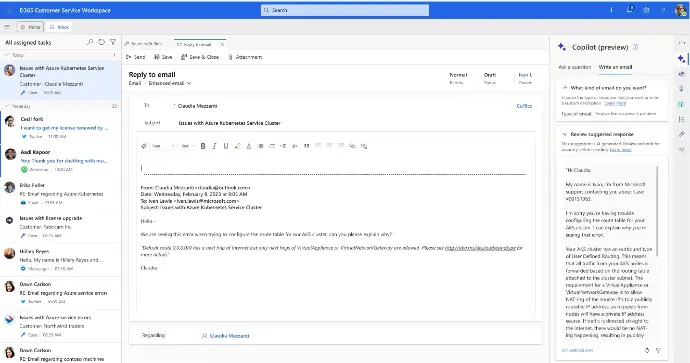
Task: Open the Claudia Mezzanti Regarding link
Action: click(x=229, y=335)
